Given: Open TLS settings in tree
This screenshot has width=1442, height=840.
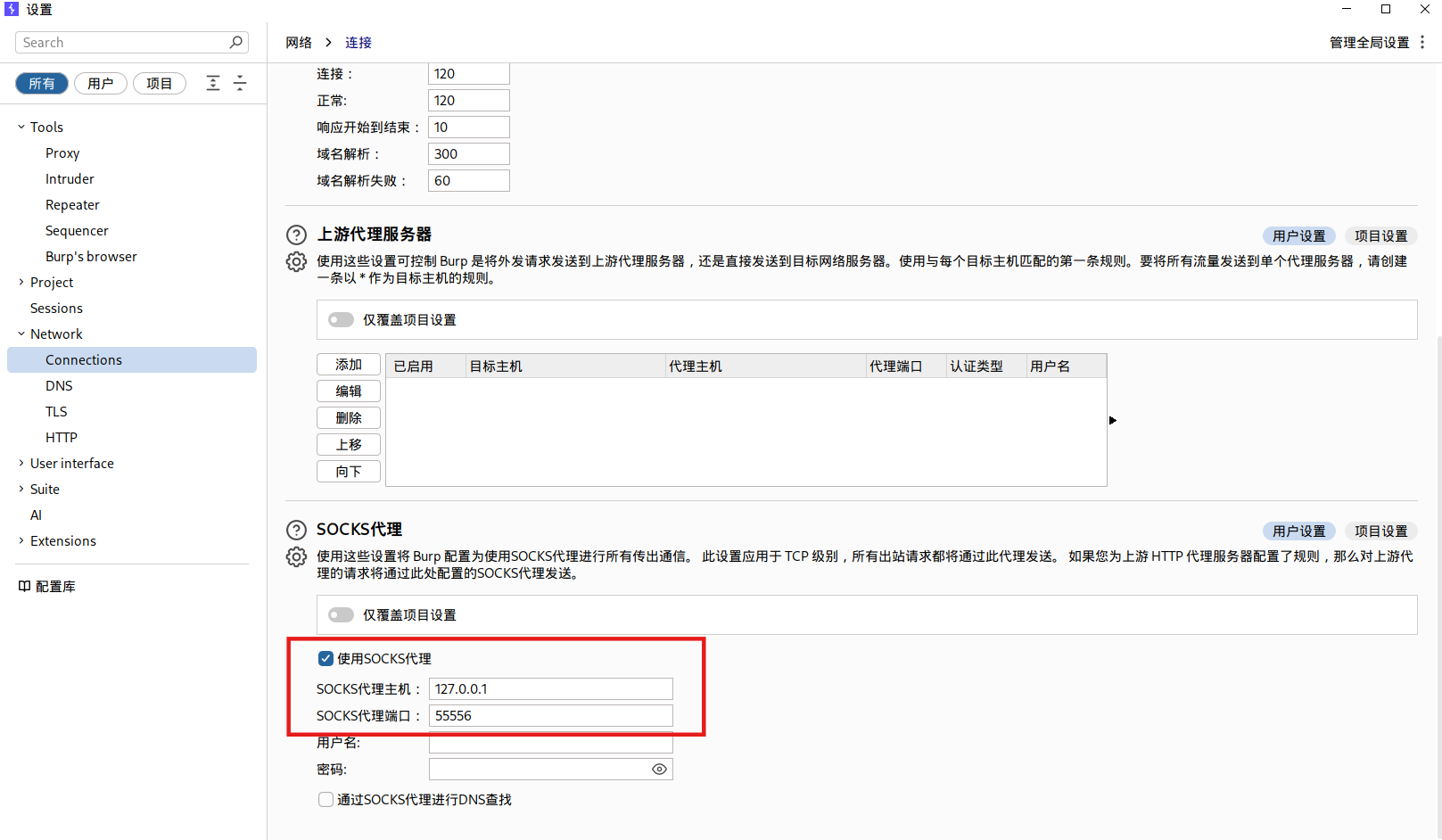Looking at the screenshot, I should [x=56, y=411].
